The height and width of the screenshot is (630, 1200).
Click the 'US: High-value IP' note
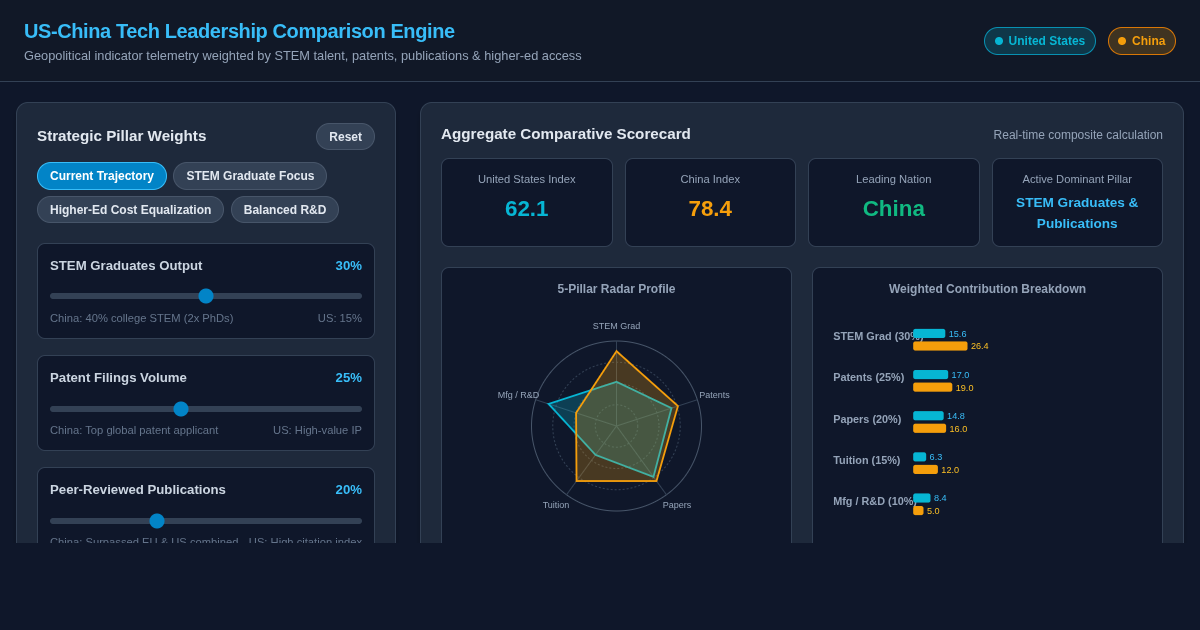click(x=318, y=430)
